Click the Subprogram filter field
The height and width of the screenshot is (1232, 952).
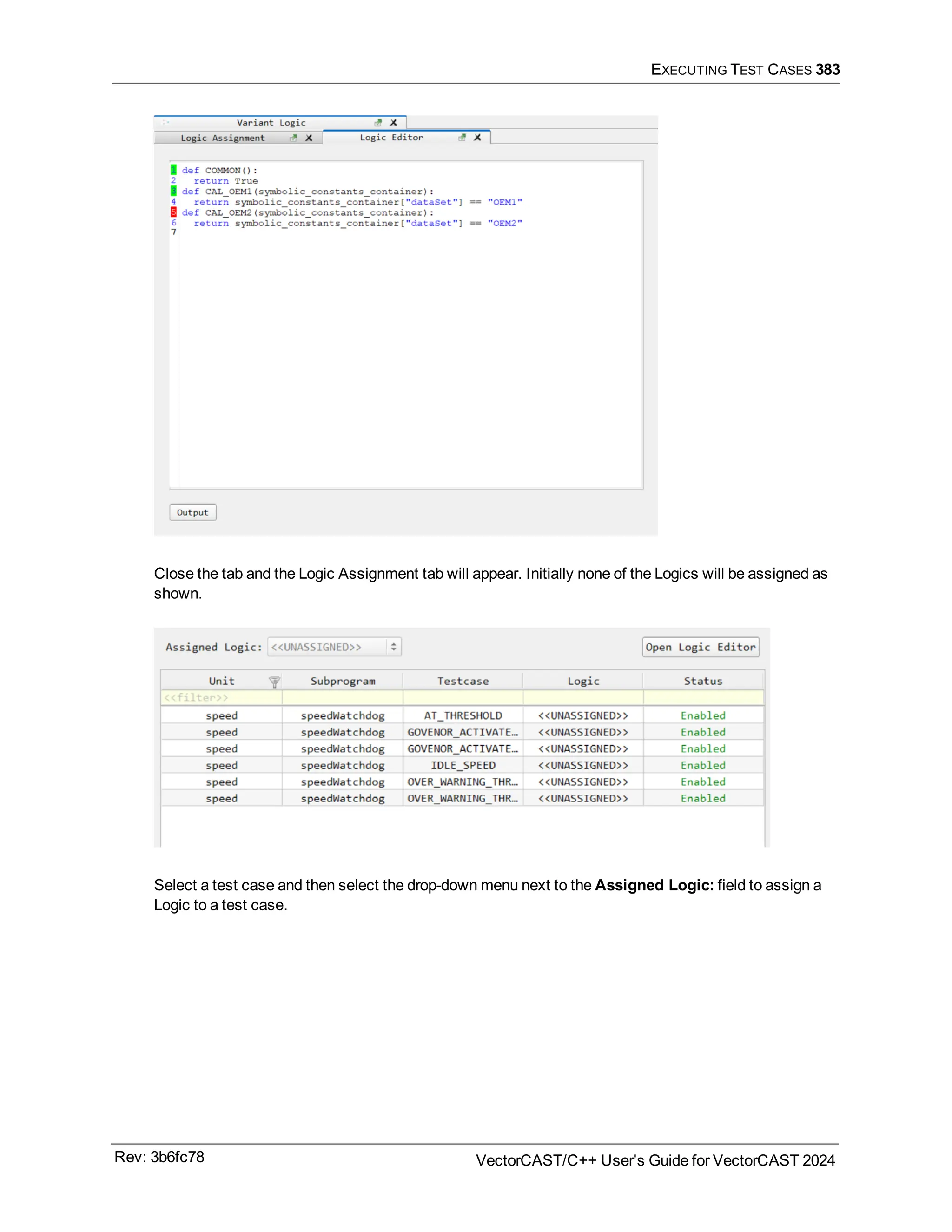point(342,698)
